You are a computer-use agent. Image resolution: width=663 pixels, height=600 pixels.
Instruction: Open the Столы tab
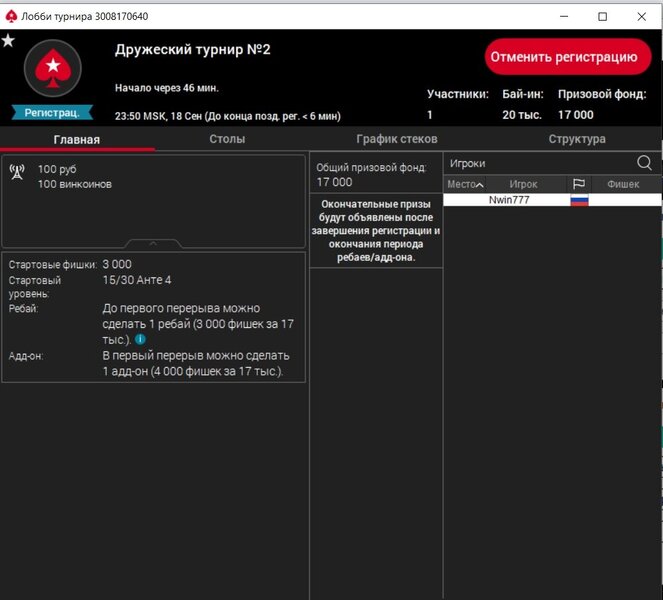[x=227, y=139]
